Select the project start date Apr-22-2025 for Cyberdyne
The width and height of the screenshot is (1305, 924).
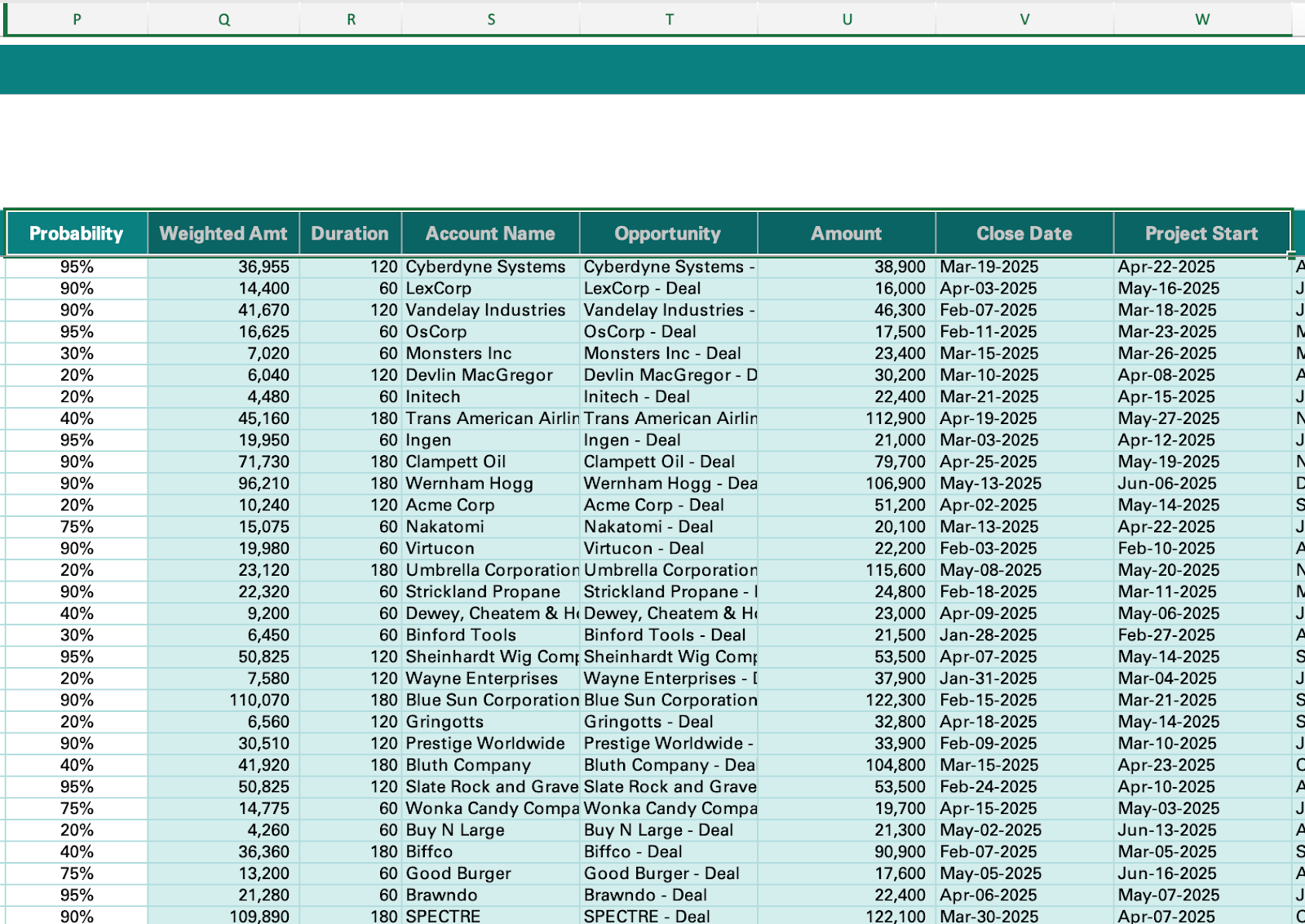click(x=1202, y=267)
